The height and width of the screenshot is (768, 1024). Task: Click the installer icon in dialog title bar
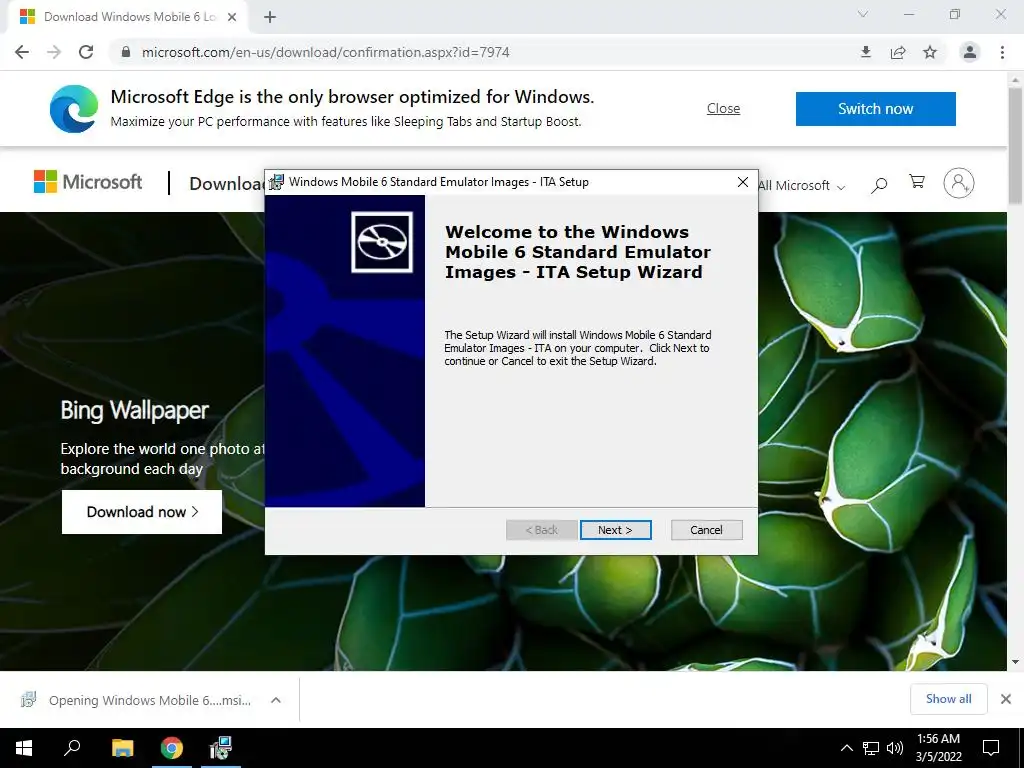[277, 182]
